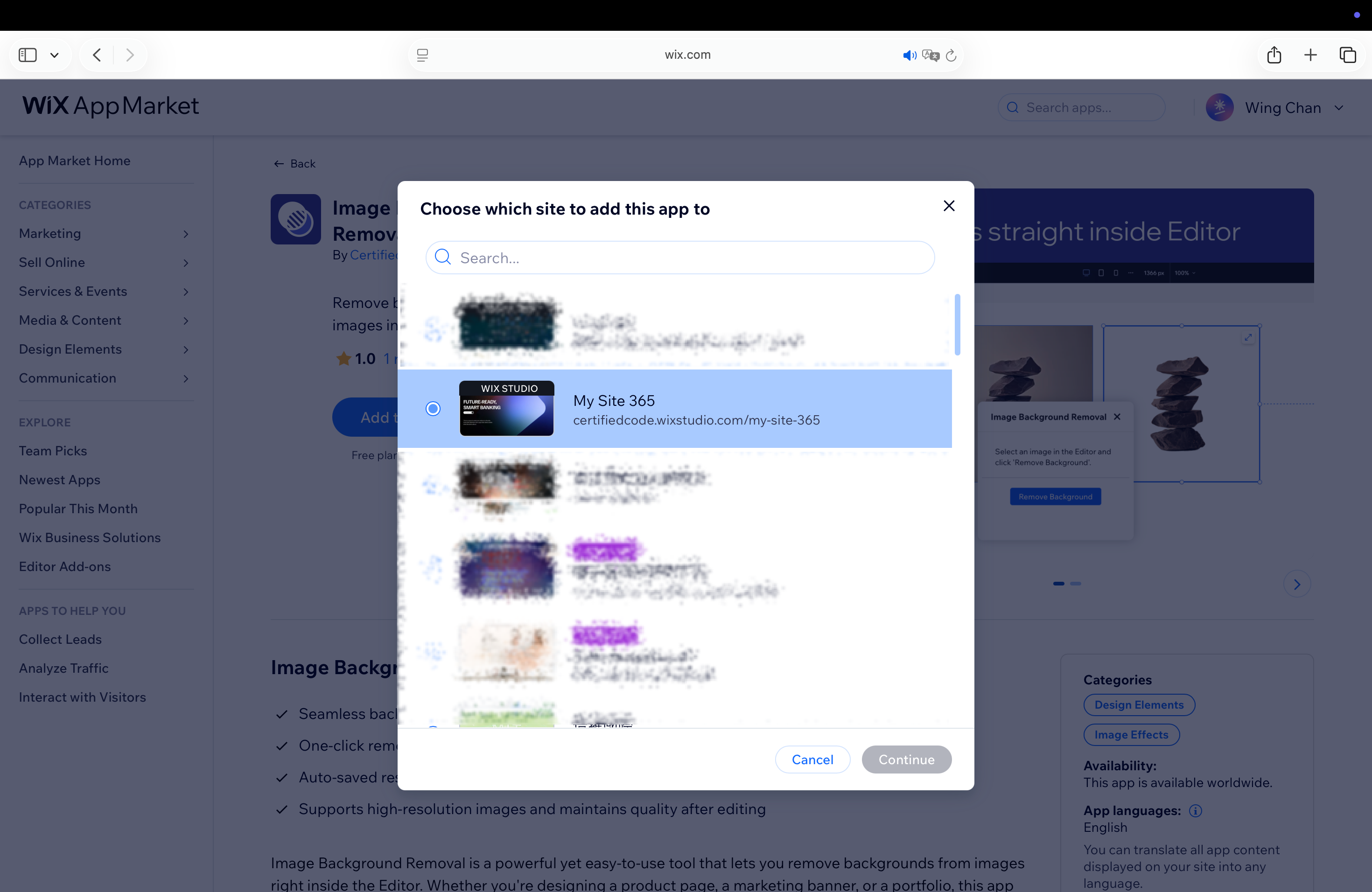Screen dimensions: 1372x892
Task: Show tab overview icon
Action: 1347,55
